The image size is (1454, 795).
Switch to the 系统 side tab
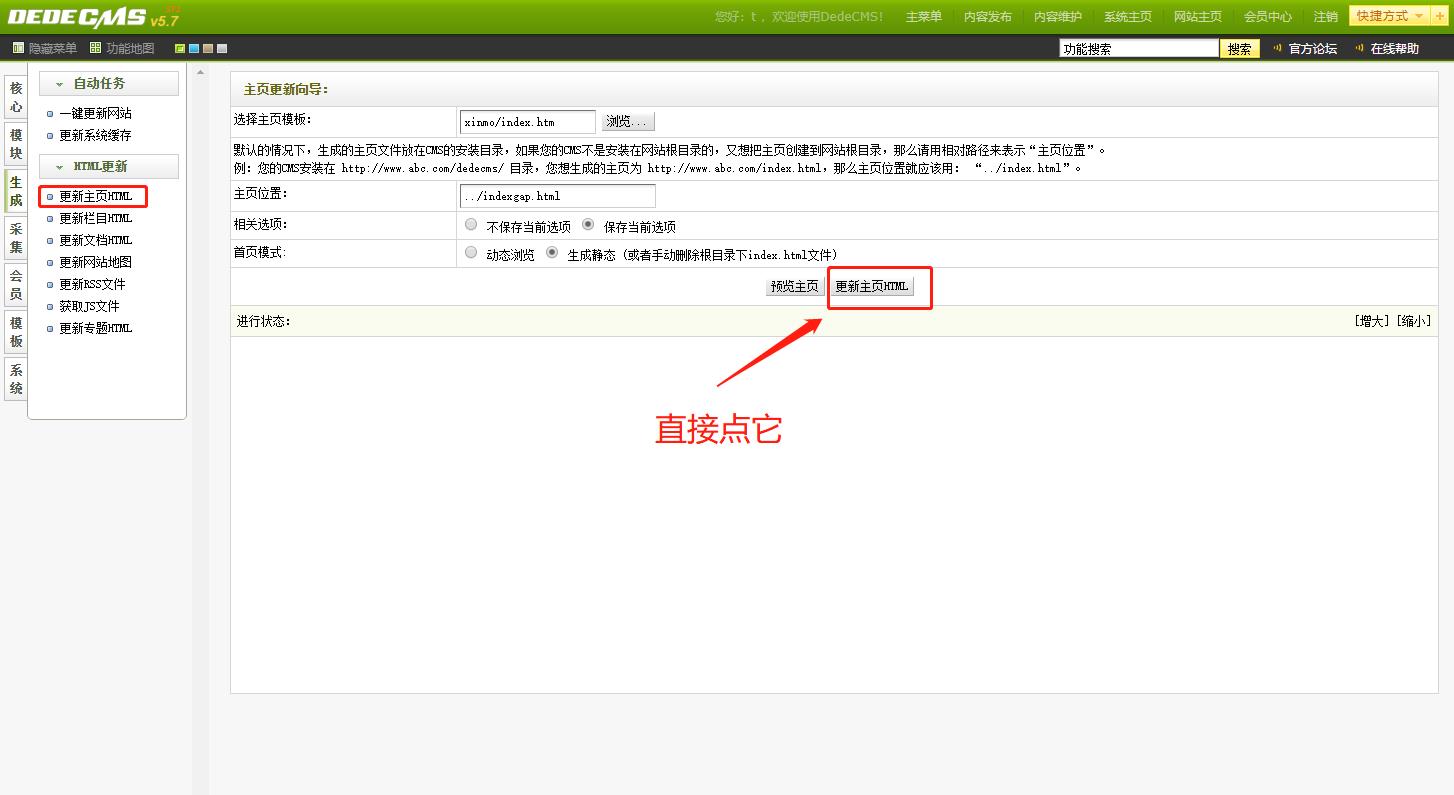(16, 379)
